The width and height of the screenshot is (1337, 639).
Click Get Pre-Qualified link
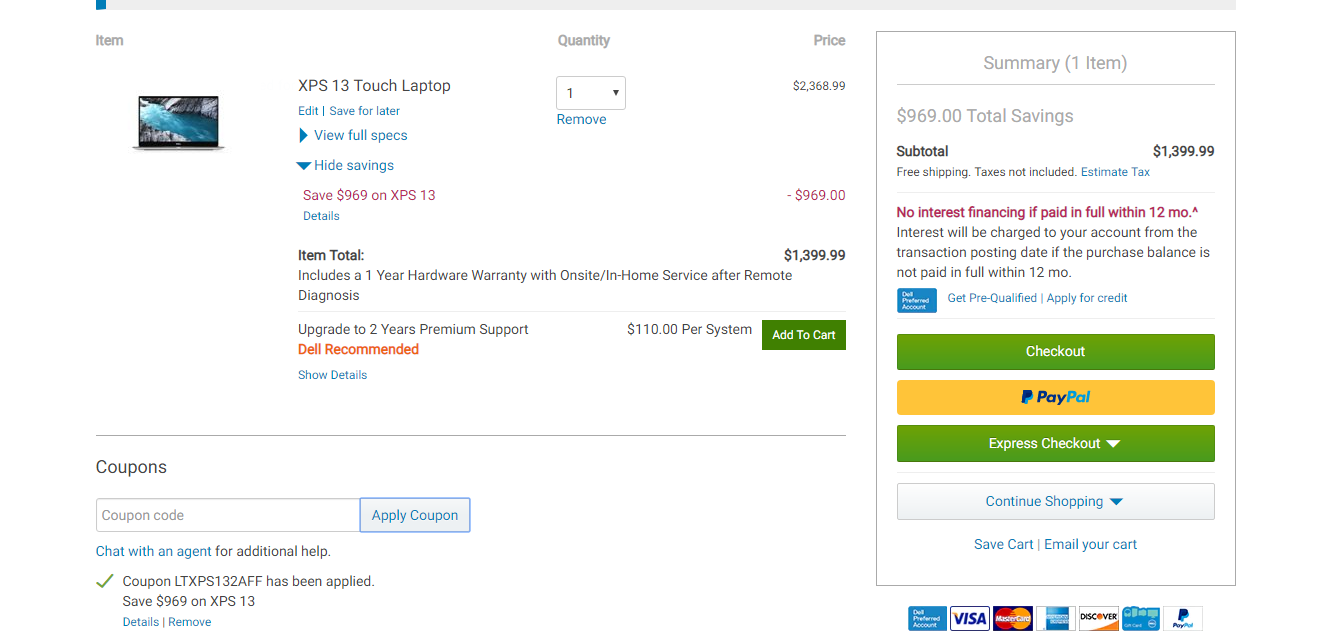pyautogui.click(x=992, y=298)
